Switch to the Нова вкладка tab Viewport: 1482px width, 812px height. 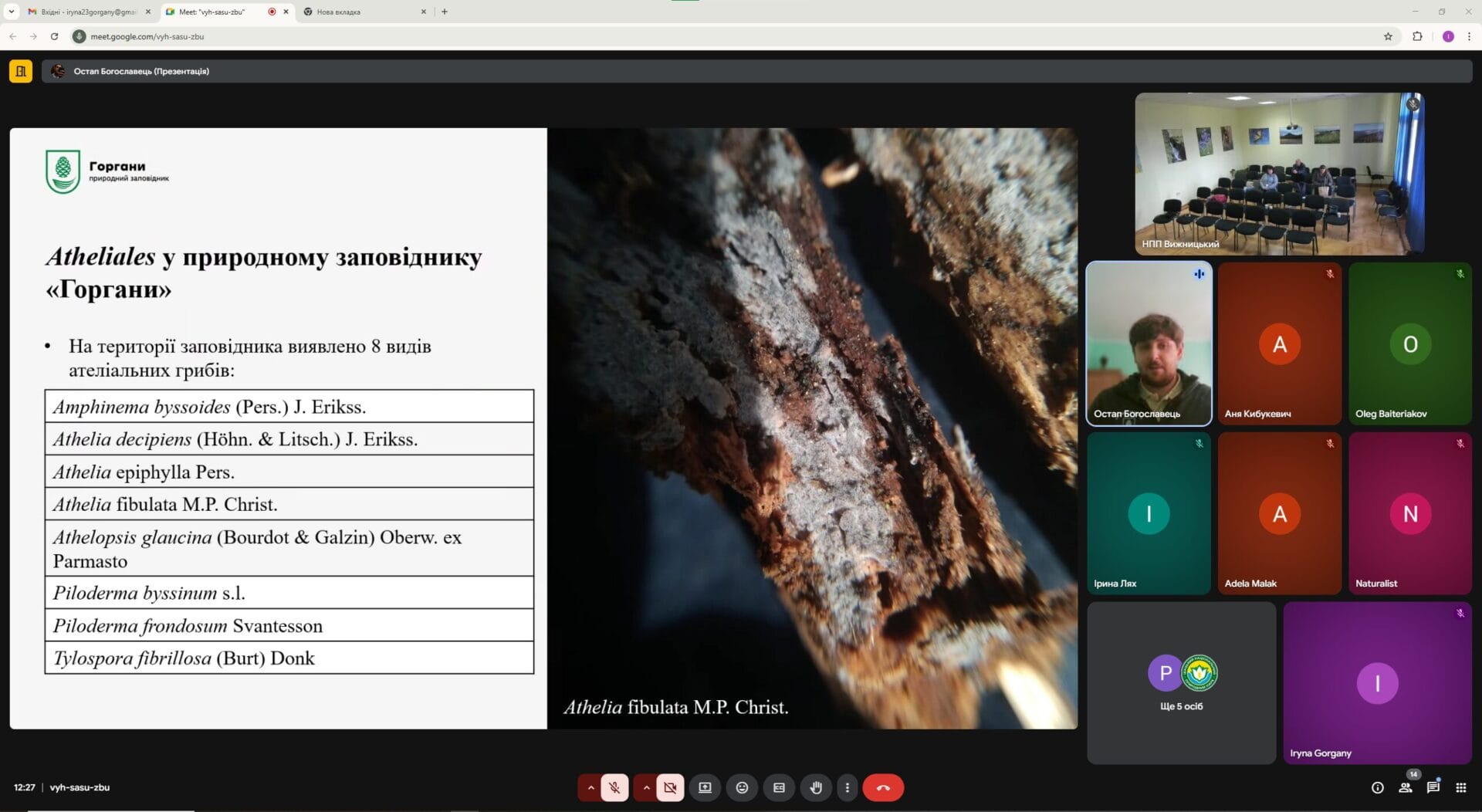tap(363, 12)
